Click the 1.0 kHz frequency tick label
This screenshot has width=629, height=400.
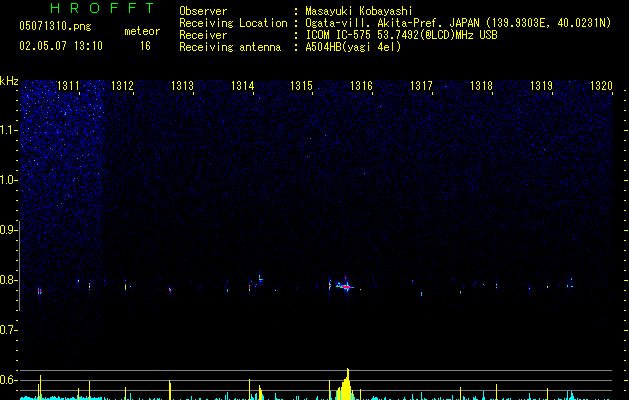pyautogui.click(x=9, y=180)
